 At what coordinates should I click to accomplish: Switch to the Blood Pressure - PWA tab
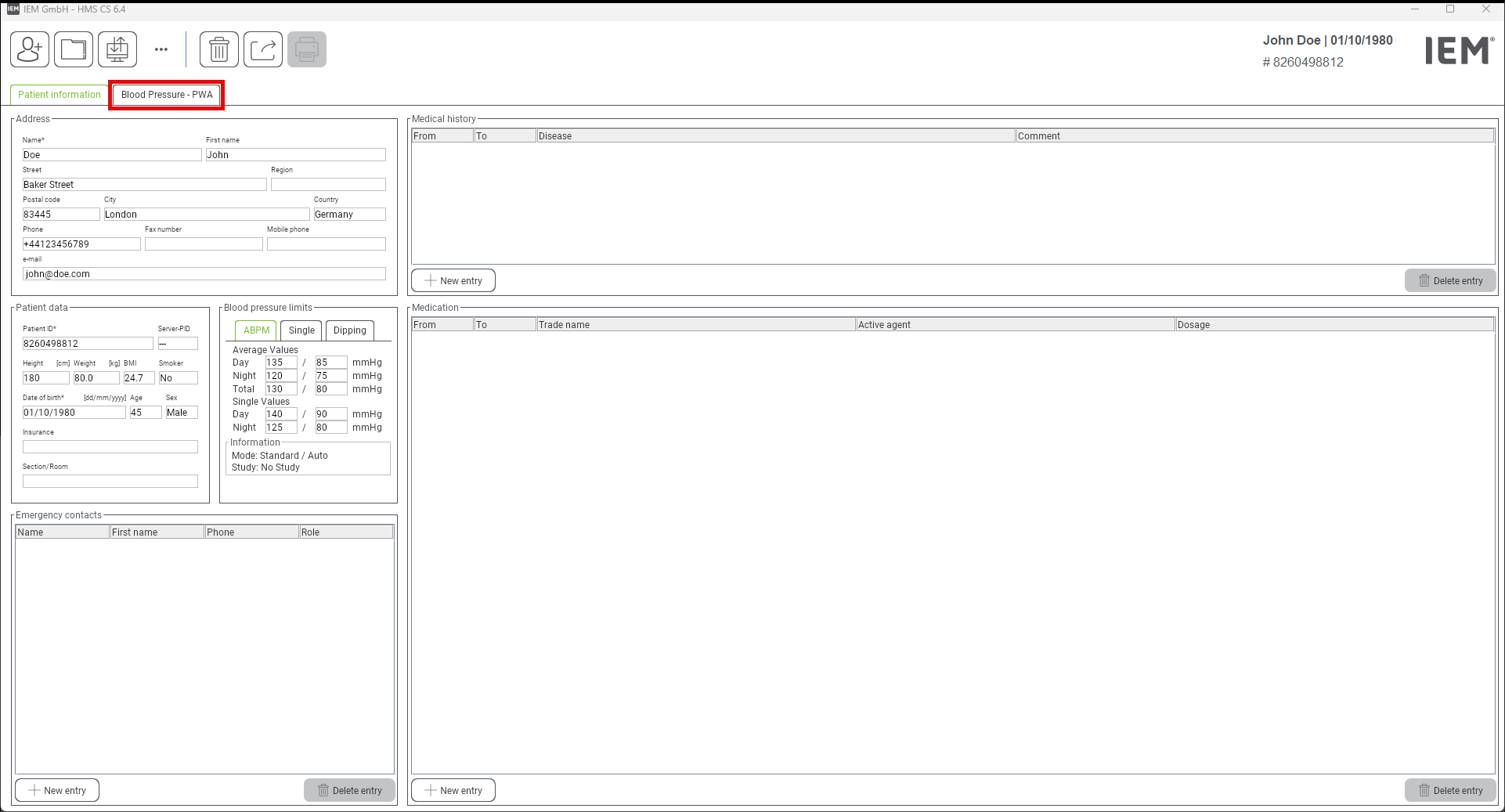(167, 95)
